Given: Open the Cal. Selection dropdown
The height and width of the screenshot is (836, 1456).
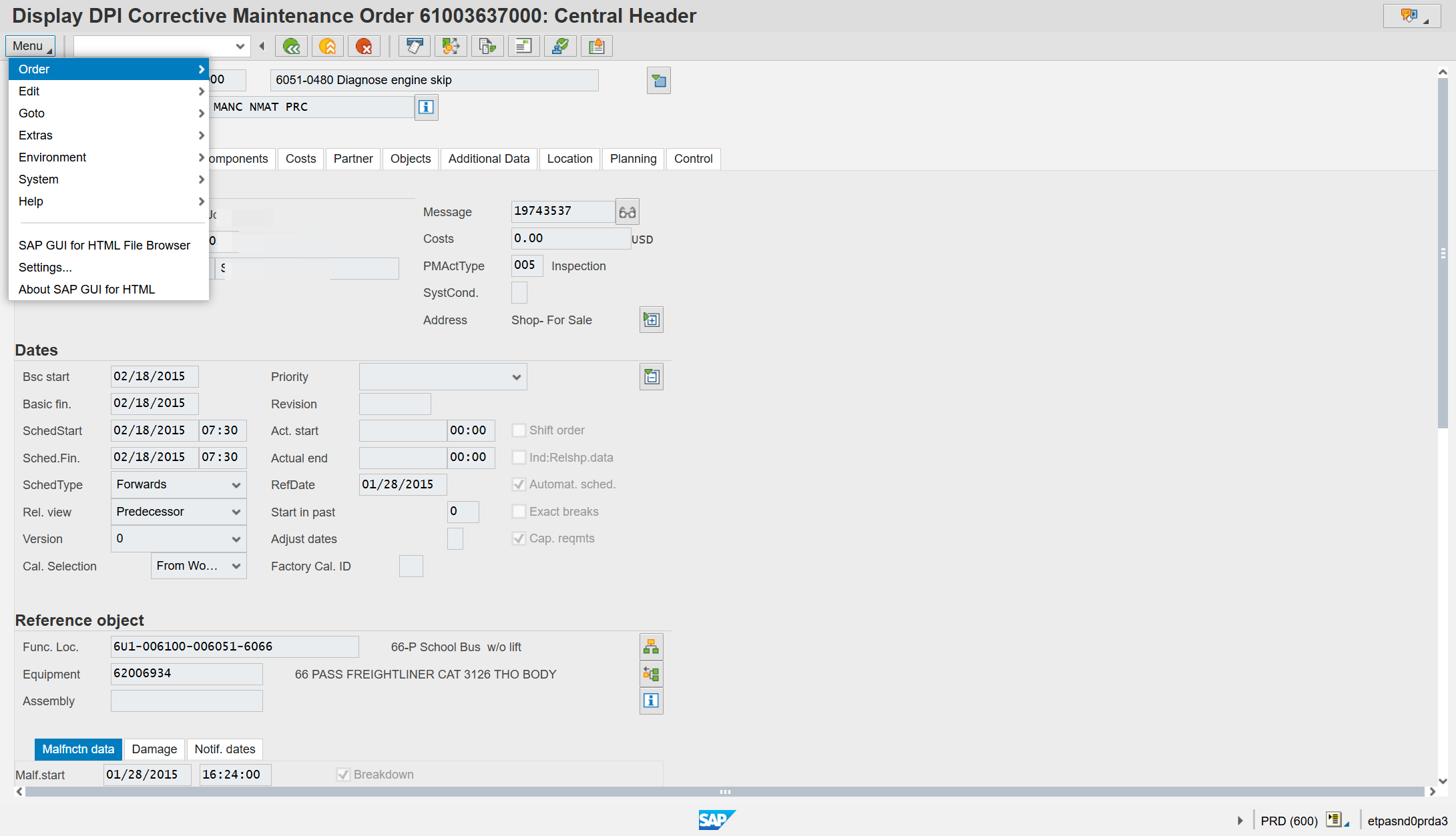Looking at the screenshot, I should tap(199, 566).
